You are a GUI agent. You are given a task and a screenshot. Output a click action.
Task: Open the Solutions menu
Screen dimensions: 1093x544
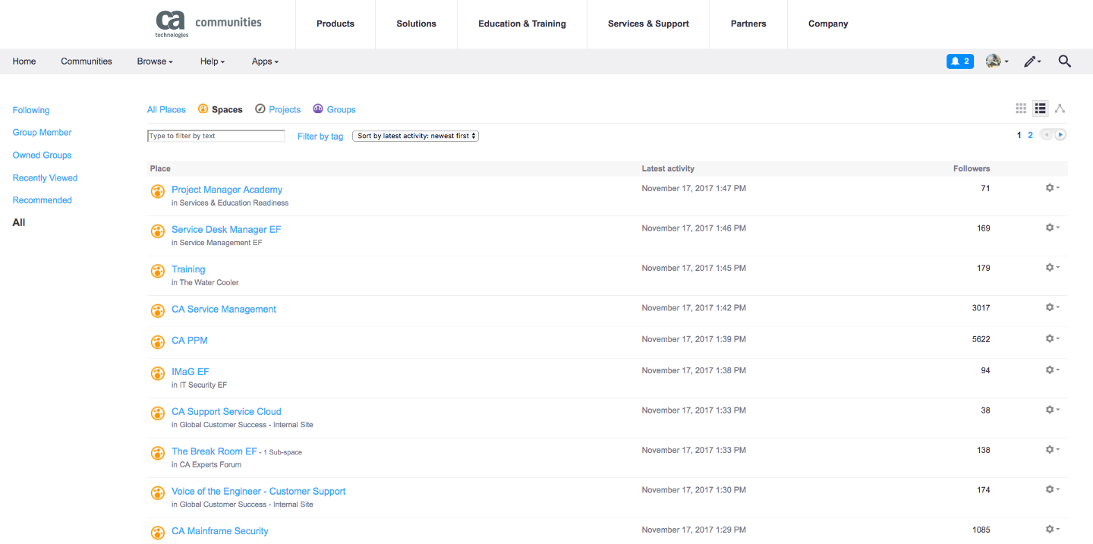[416, 24]
